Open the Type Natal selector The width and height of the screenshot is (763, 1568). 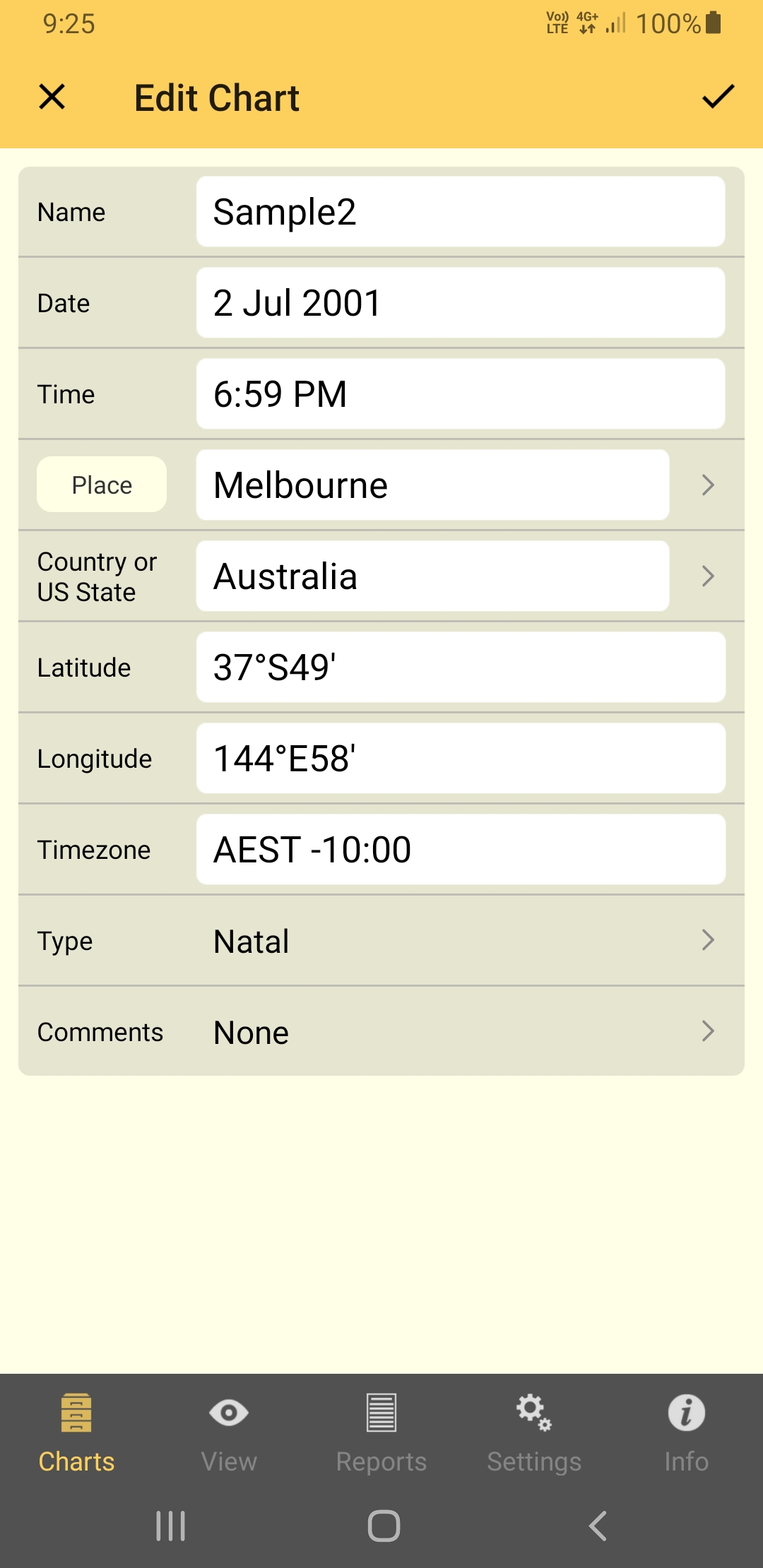click(381, 941)
